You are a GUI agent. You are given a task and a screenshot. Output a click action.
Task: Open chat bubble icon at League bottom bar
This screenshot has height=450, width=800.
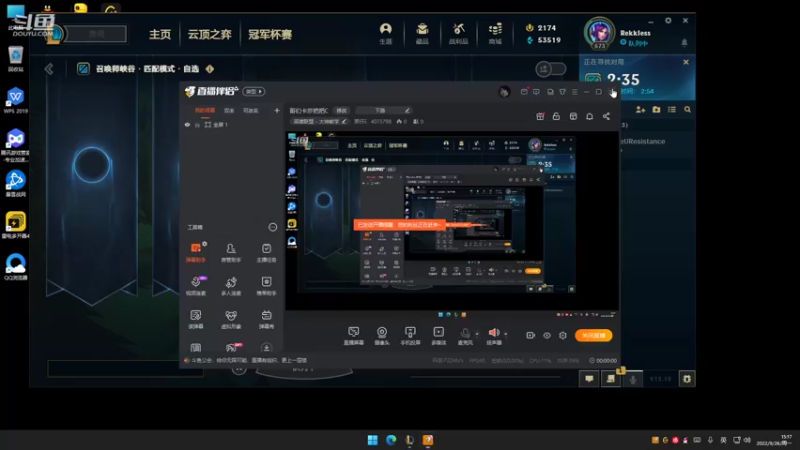(589, 379)
